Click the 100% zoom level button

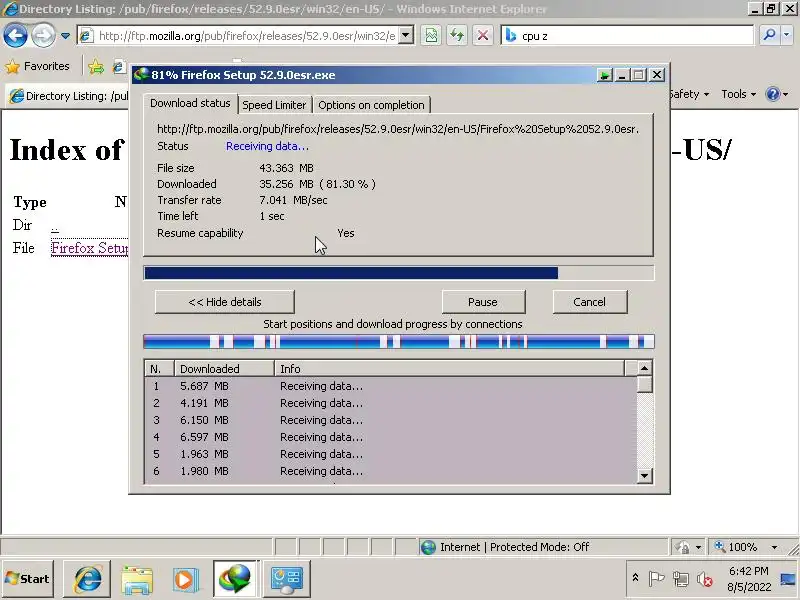coord(736,547)
